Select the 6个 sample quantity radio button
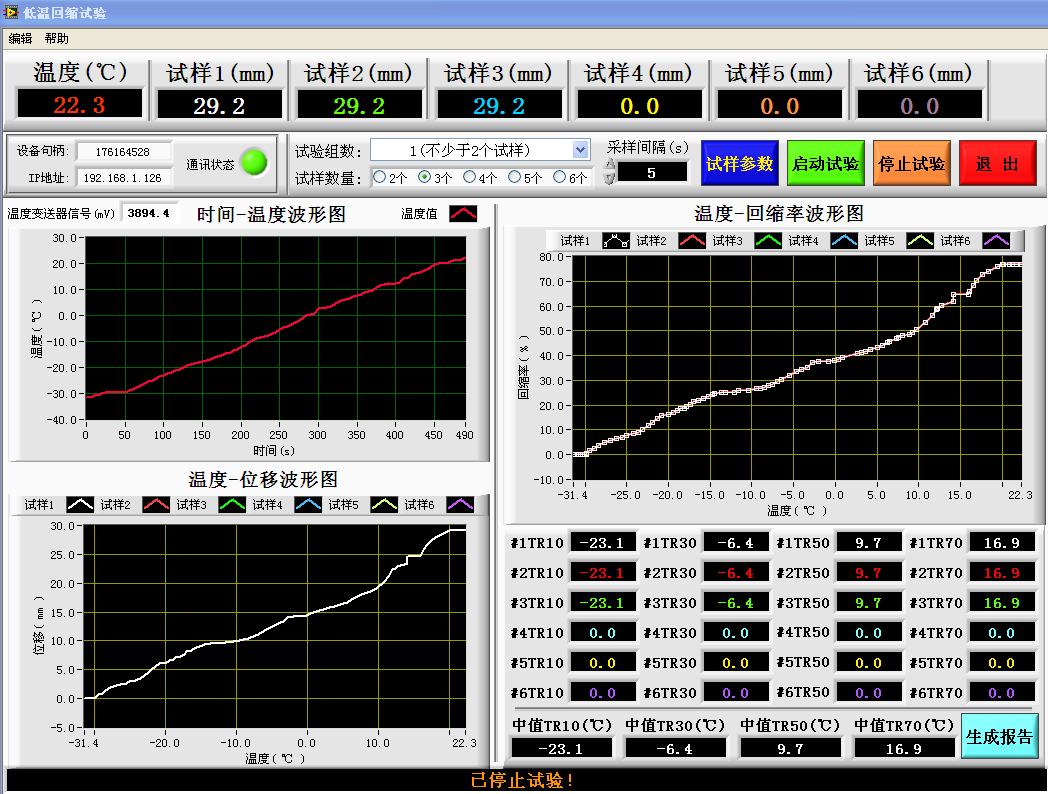 coord(558,178)
